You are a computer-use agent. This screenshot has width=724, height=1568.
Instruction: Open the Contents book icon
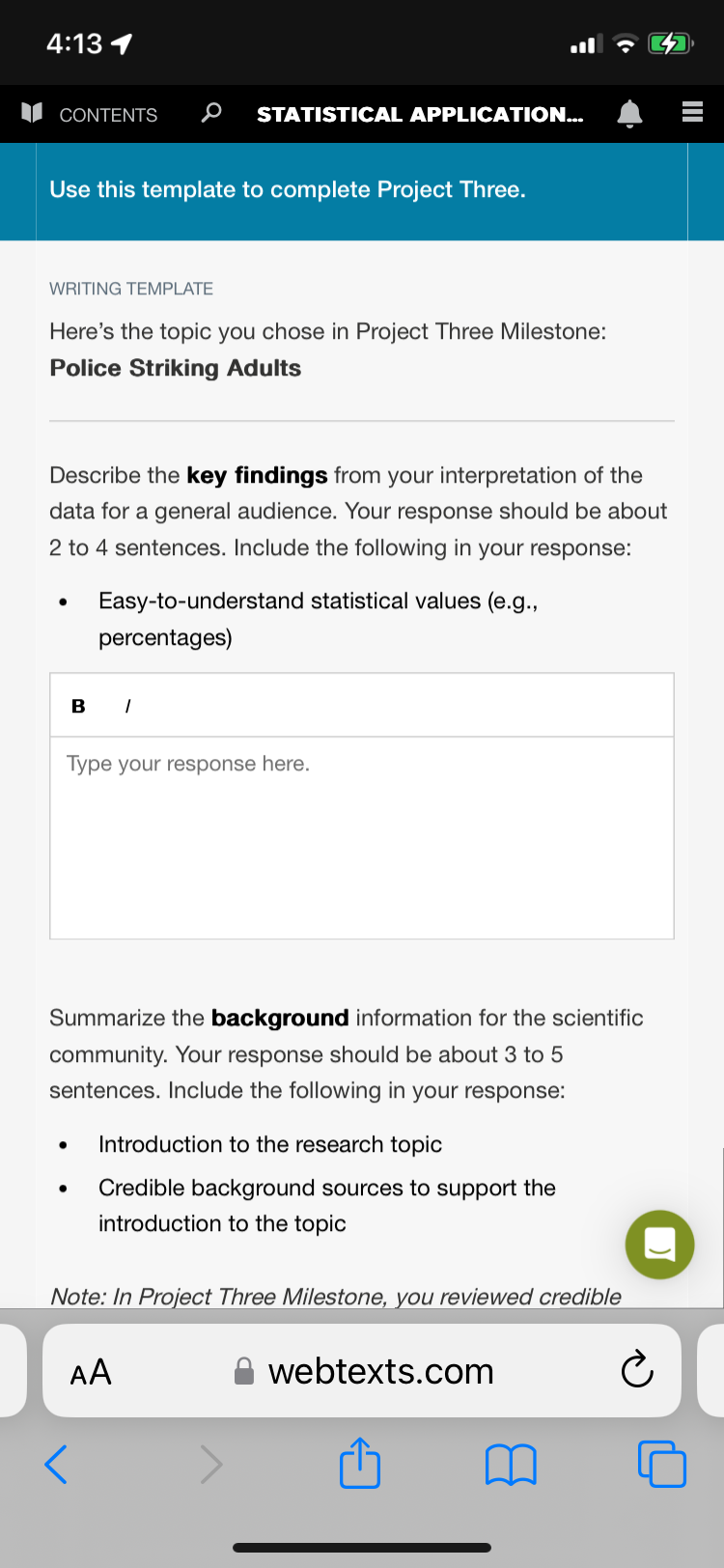click(32, 113)
